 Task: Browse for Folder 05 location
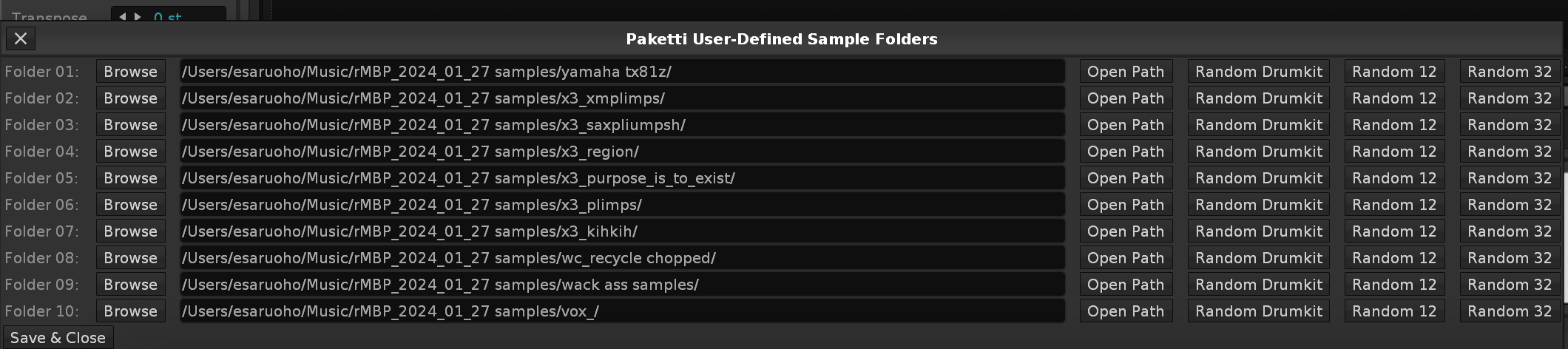pos(130,178)
